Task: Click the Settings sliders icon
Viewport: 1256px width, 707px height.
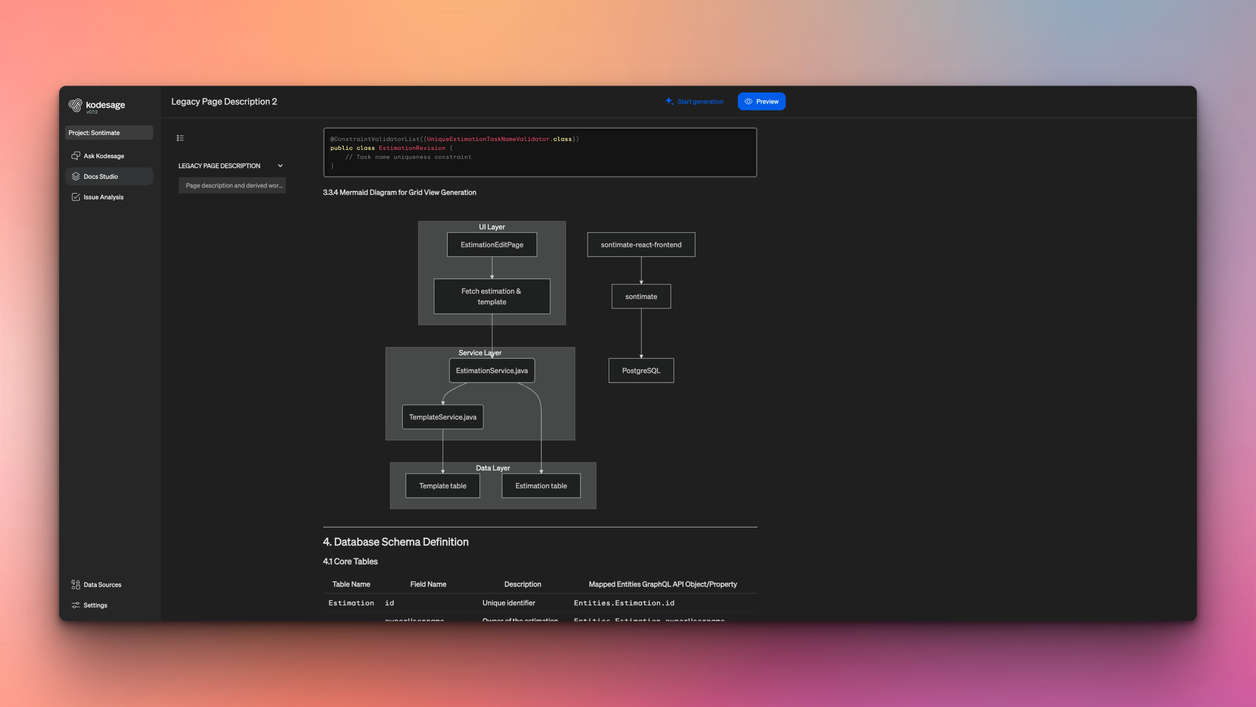Action: tap(75, 605)
